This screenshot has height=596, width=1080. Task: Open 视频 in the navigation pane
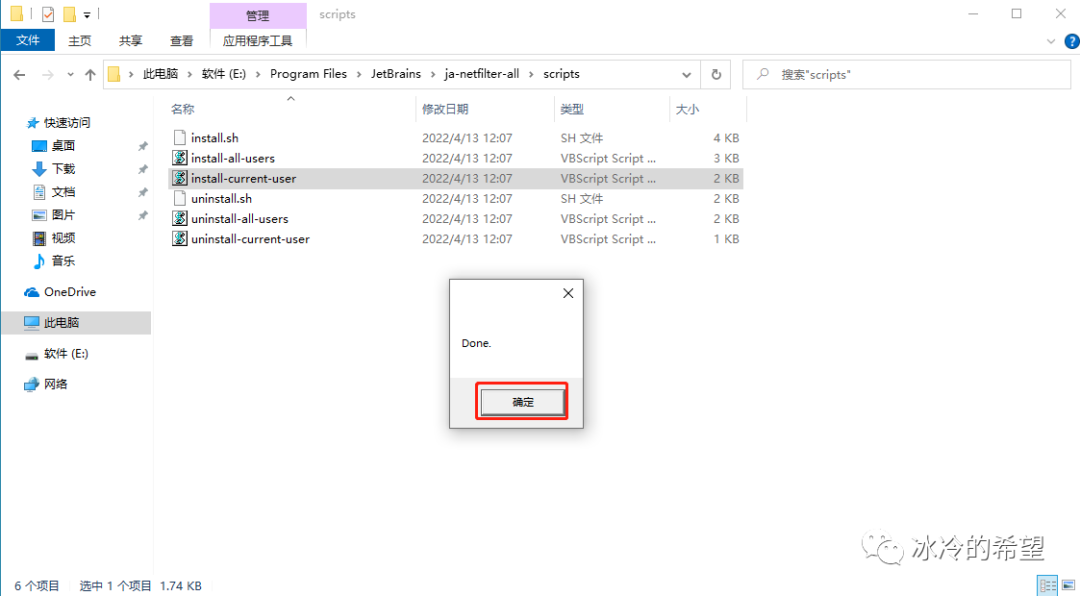(63, 238)
